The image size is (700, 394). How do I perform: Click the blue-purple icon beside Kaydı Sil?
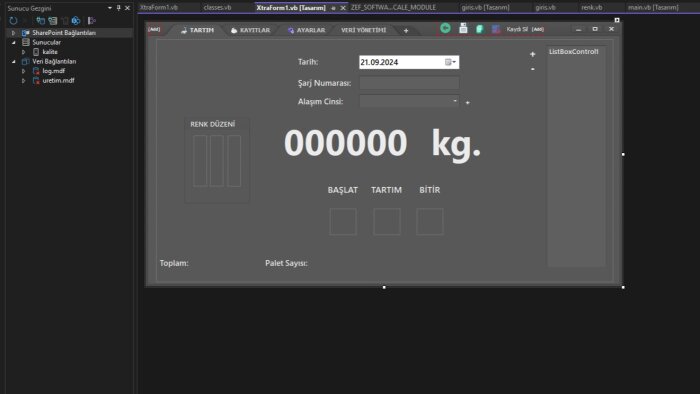point(496,29)
